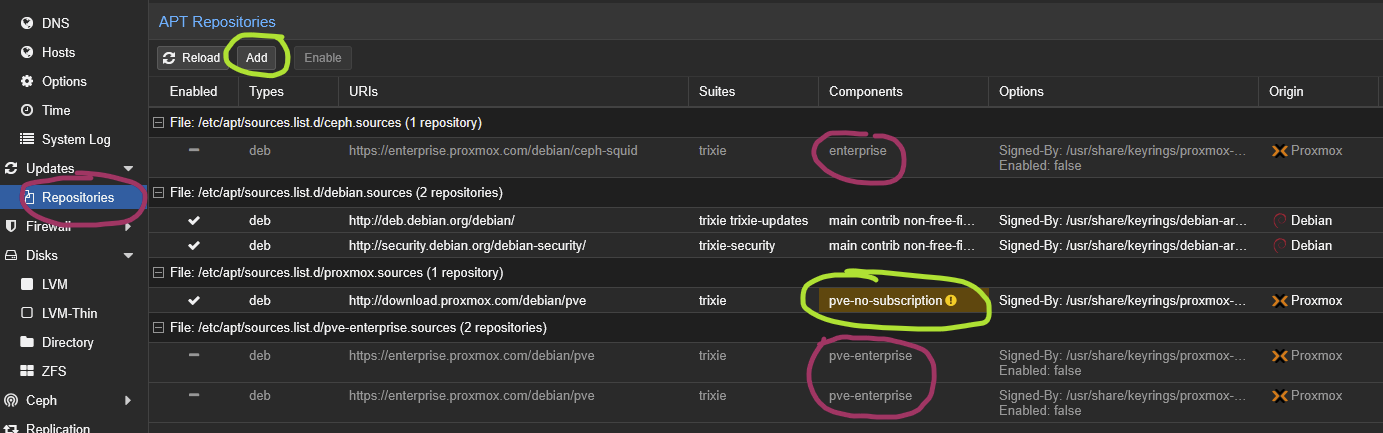1383x433 pixels.
Task: Open Hosts in the sidebar
Action: point(58,52)
